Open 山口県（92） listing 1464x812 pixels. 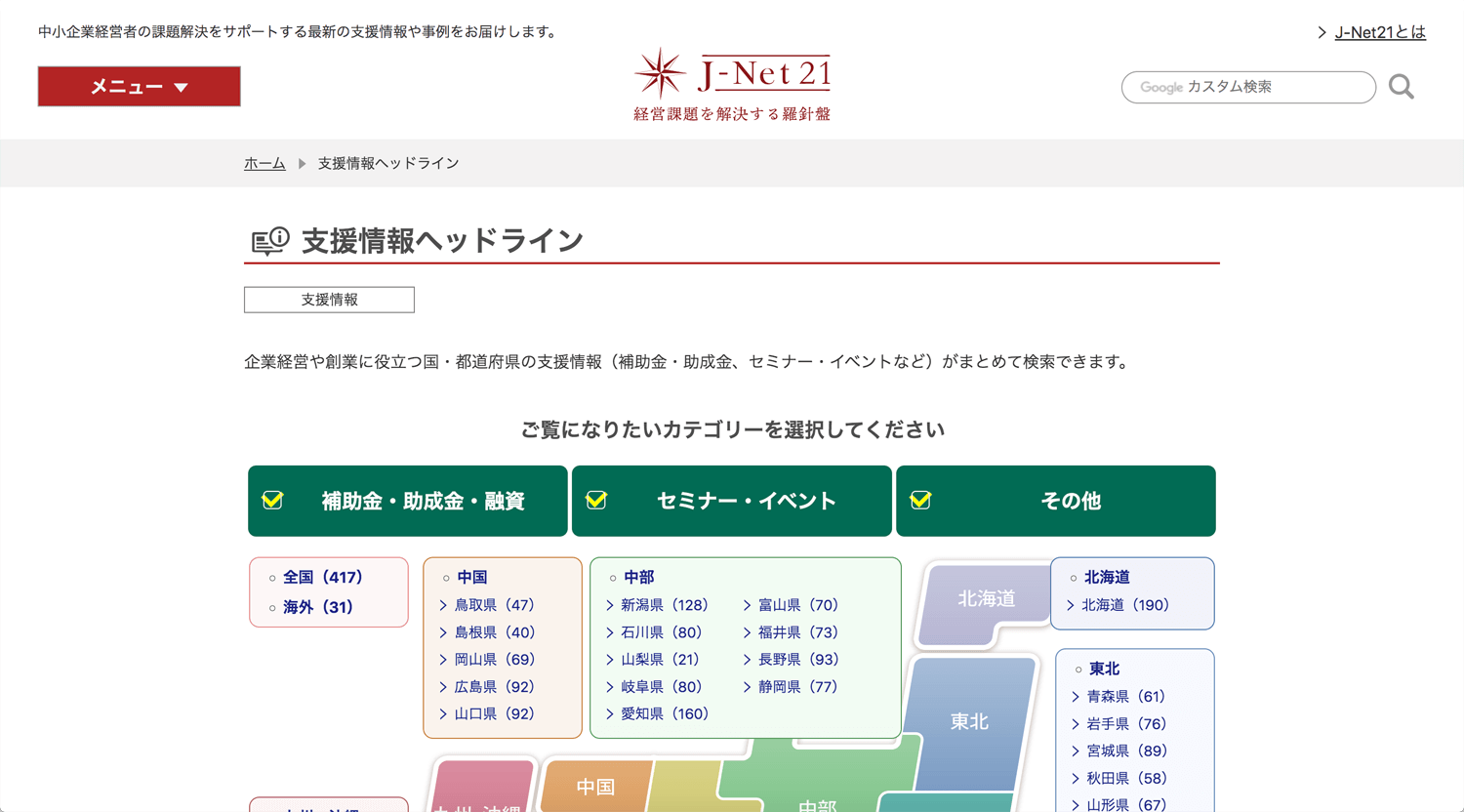494,714
